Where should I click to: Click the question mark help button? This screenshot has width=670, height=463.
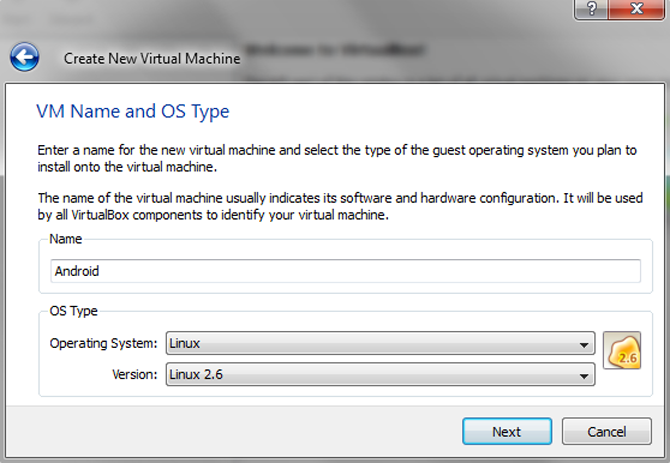pyautogui.click(x=591, y=9)
